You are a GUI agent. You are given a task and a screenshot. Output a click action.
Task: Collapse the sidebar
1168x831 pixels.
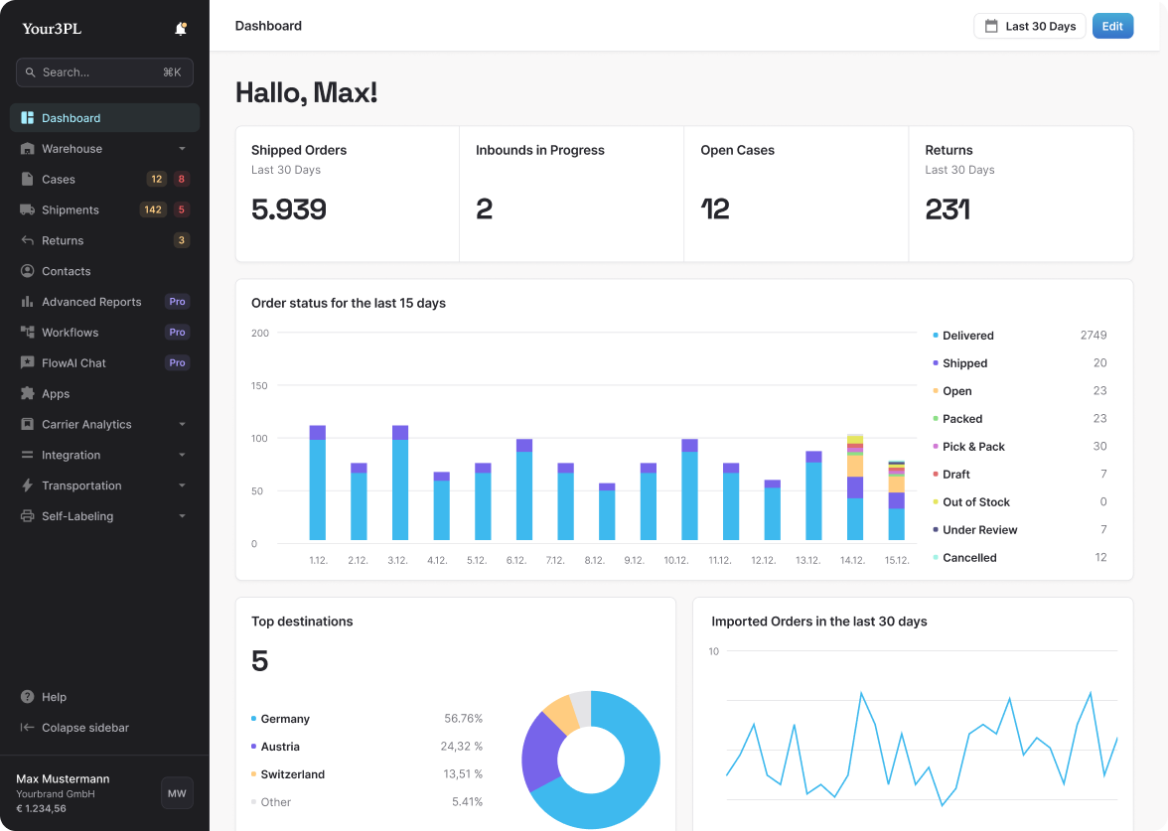click(x=84, y=728)
